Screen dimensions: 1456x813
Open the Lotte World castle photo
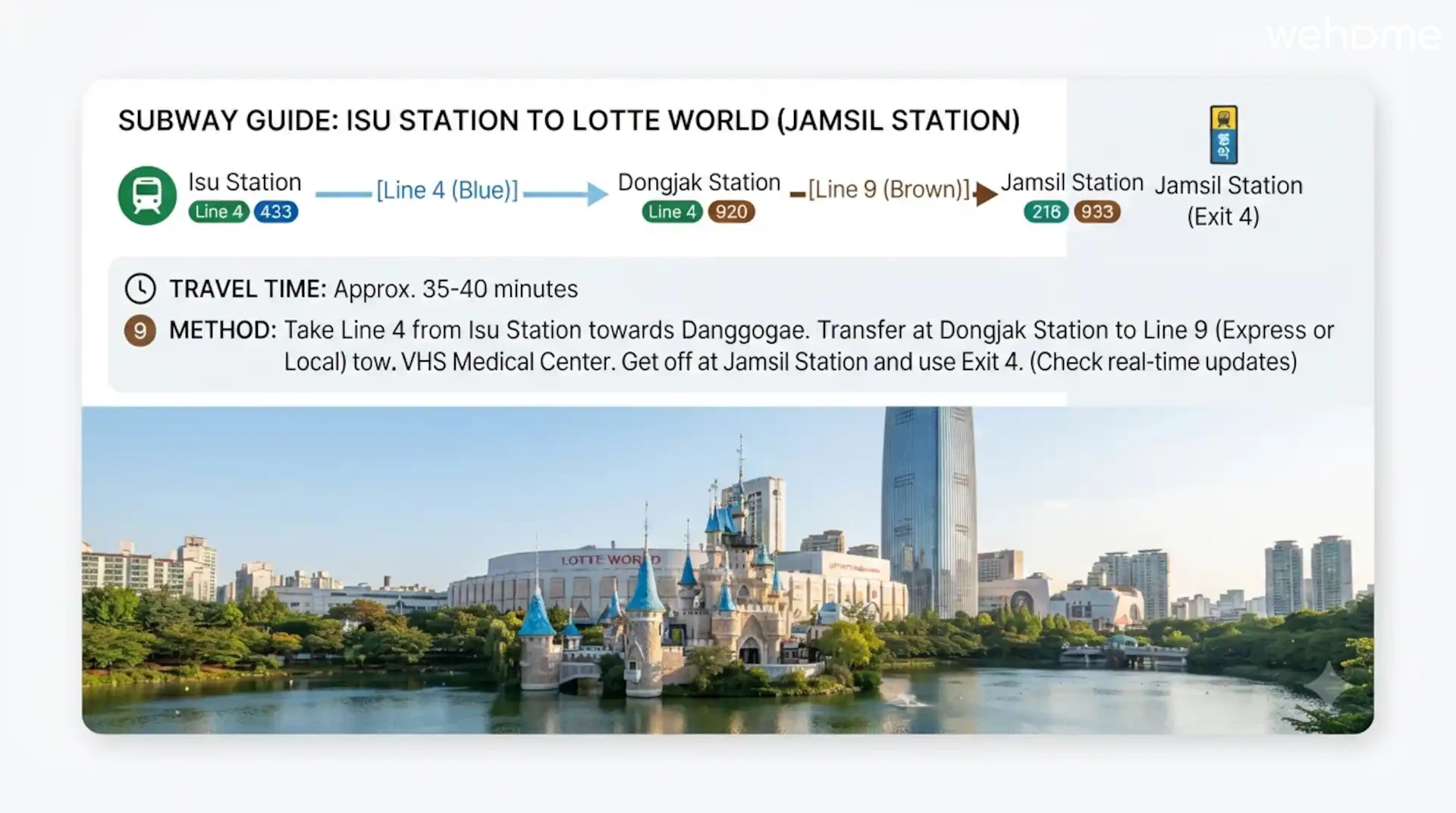pyautogui.click(x=728, y=570)
